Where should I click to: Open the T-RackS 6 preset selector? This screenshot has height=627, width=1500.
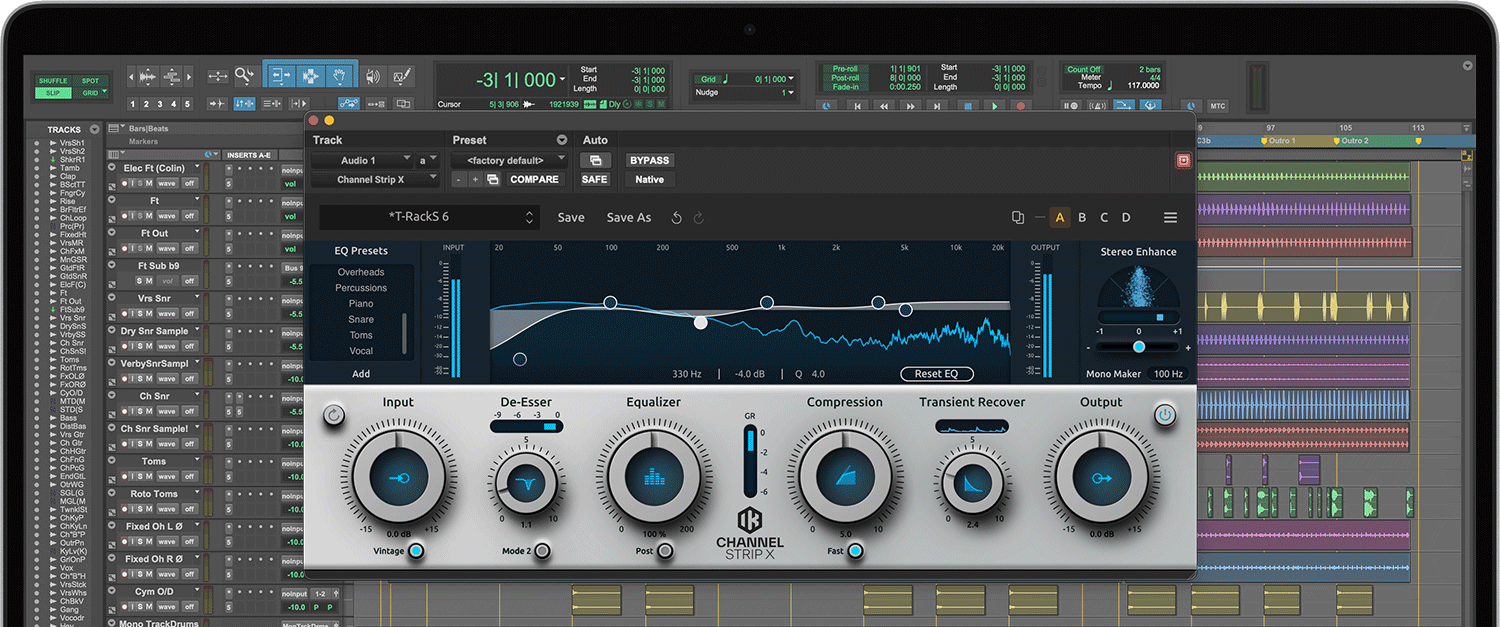click(429, 218)
